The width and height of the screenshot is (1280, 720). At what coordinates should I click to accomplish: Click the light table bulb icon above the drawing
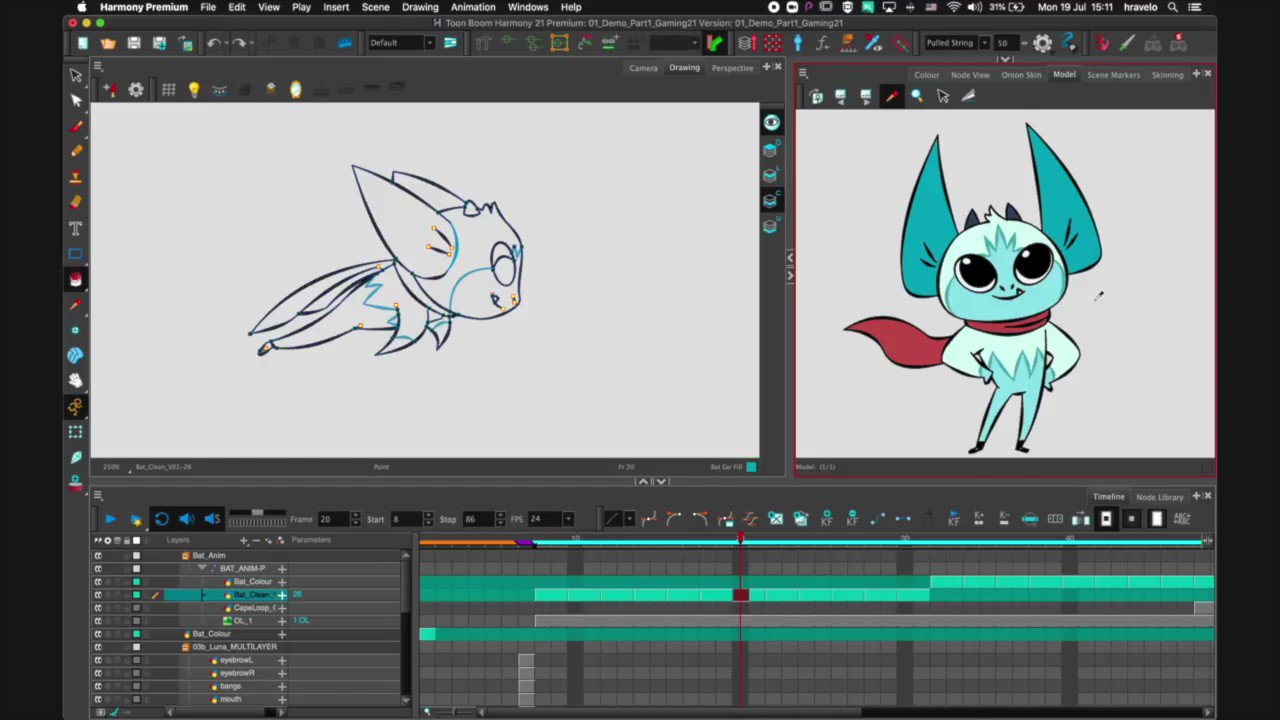point(193,89)
